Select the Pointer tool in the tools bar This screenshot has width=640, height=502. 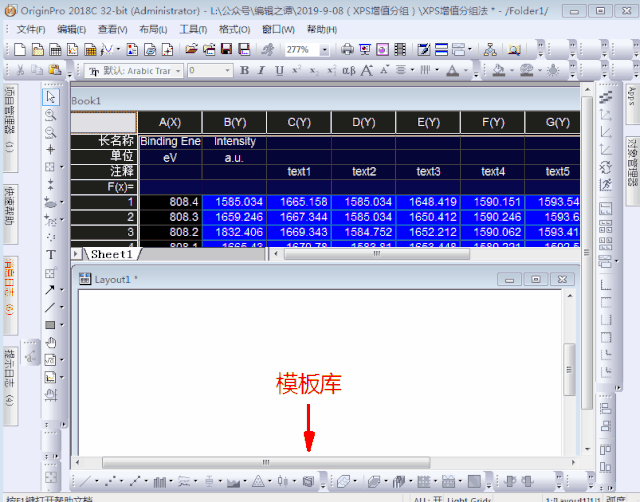[51, 97]
